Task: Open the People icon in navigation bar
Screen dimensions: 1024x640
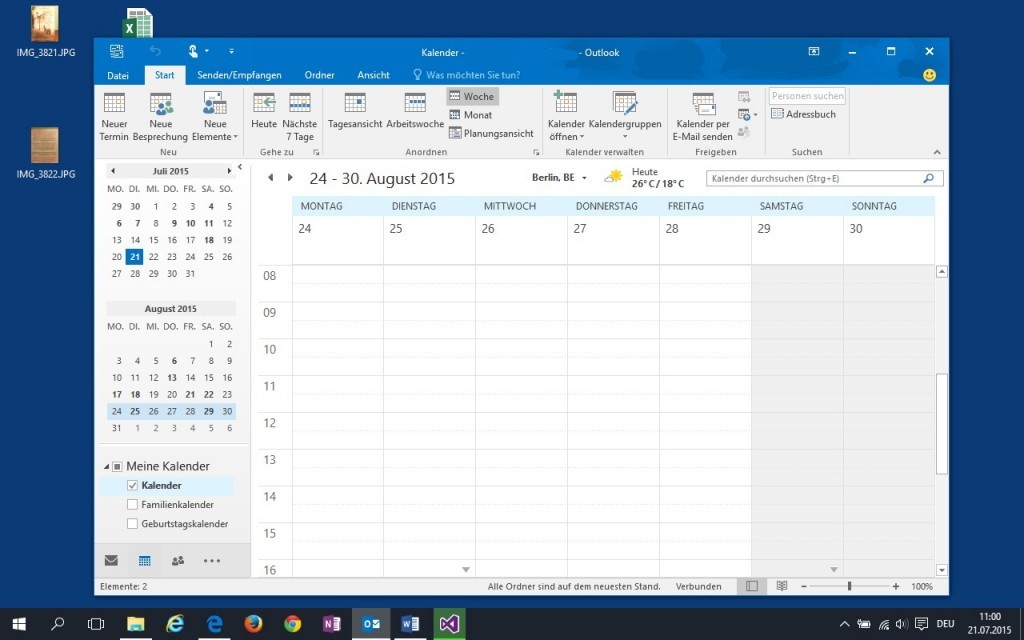Action: [178, 561]
